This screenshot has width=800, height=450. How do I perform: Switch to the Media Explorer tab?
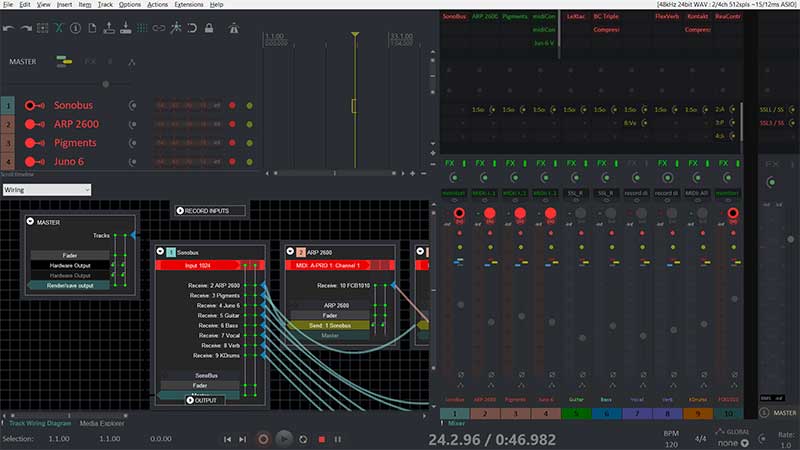tap(103, 423)
